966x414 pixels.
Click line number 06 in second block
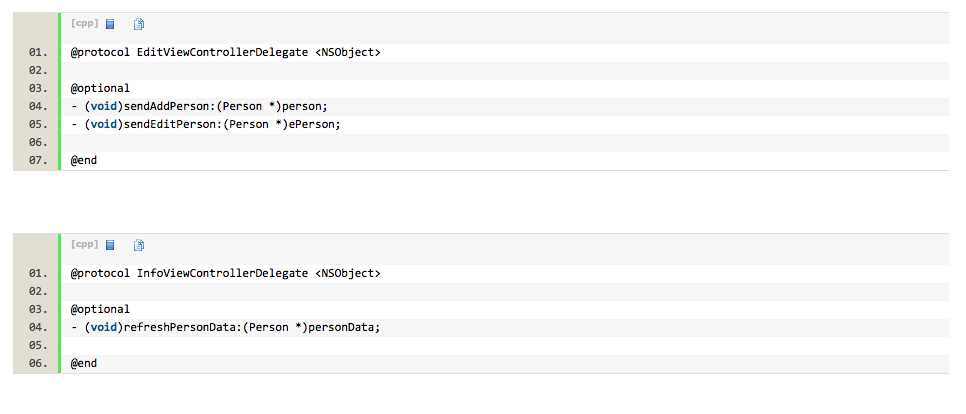tap(38, 363)
